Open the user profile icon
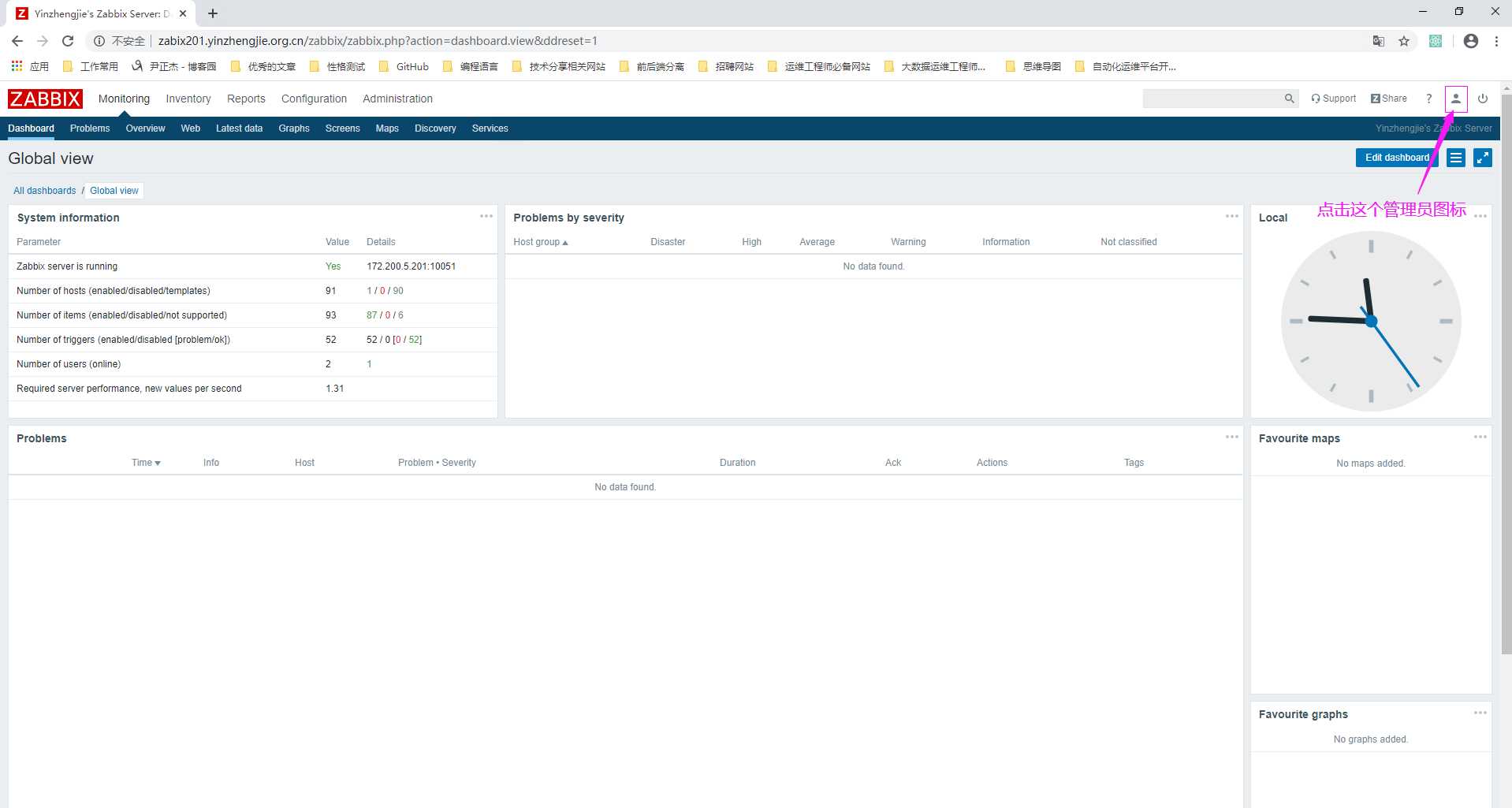Screen dimensions: 1512x808 pyautogui.click(x=1456, y=99)
